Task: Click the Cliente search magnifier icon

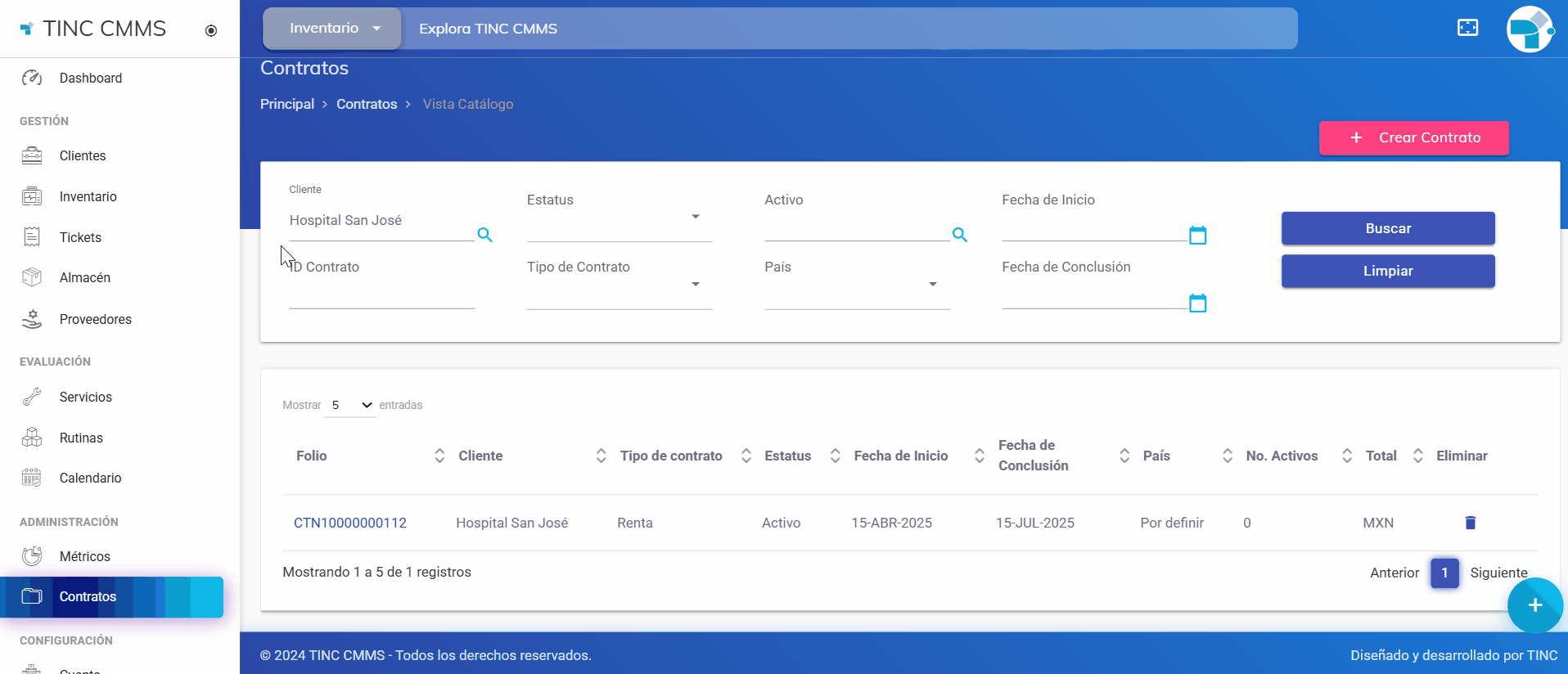Action: pos(484,236)
